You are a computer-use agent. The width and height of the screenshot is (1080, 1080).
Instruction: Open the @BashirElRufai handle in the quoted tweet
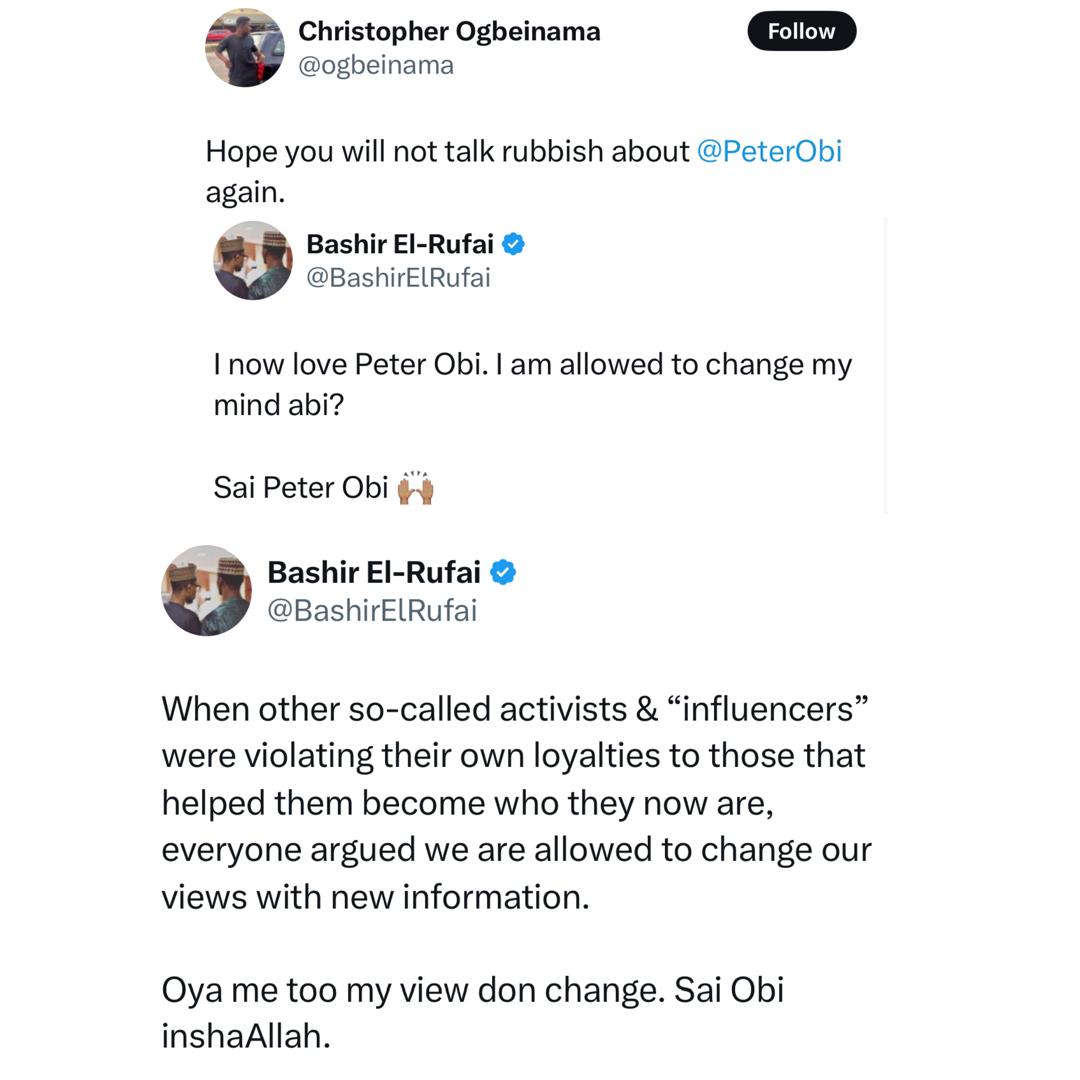[396, 278]
